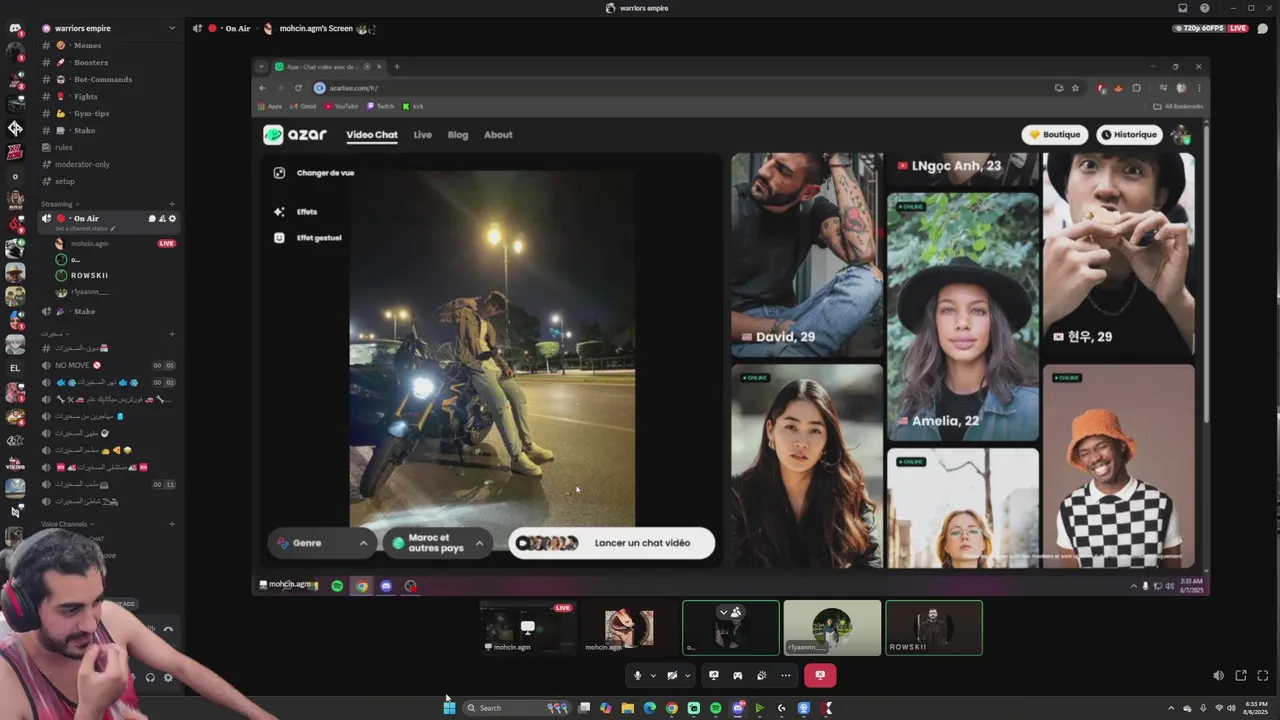The height and width of the screenshot is (720, 1280).
Task: Open YouTube bookmark in streamed browser
Action: [341, 106]
